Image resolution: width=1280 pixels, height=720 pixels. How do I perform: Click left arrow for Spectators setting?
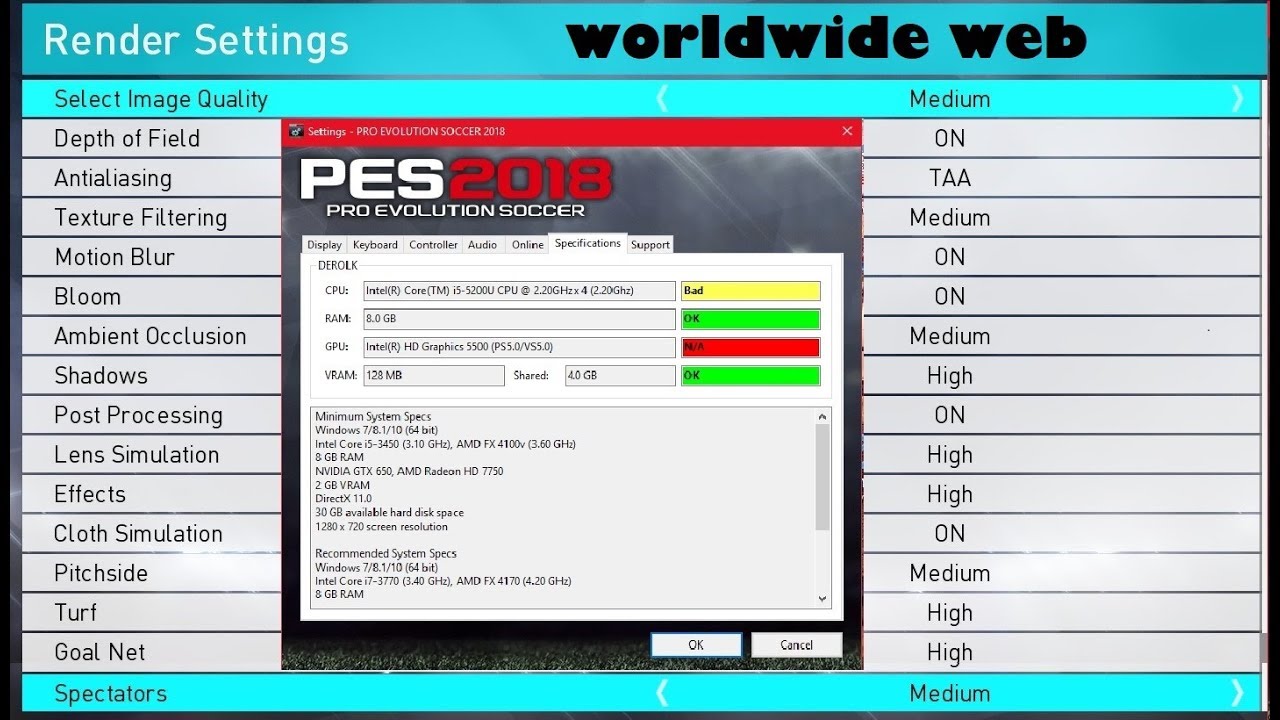pyautogui.click(x=662, y=692)
